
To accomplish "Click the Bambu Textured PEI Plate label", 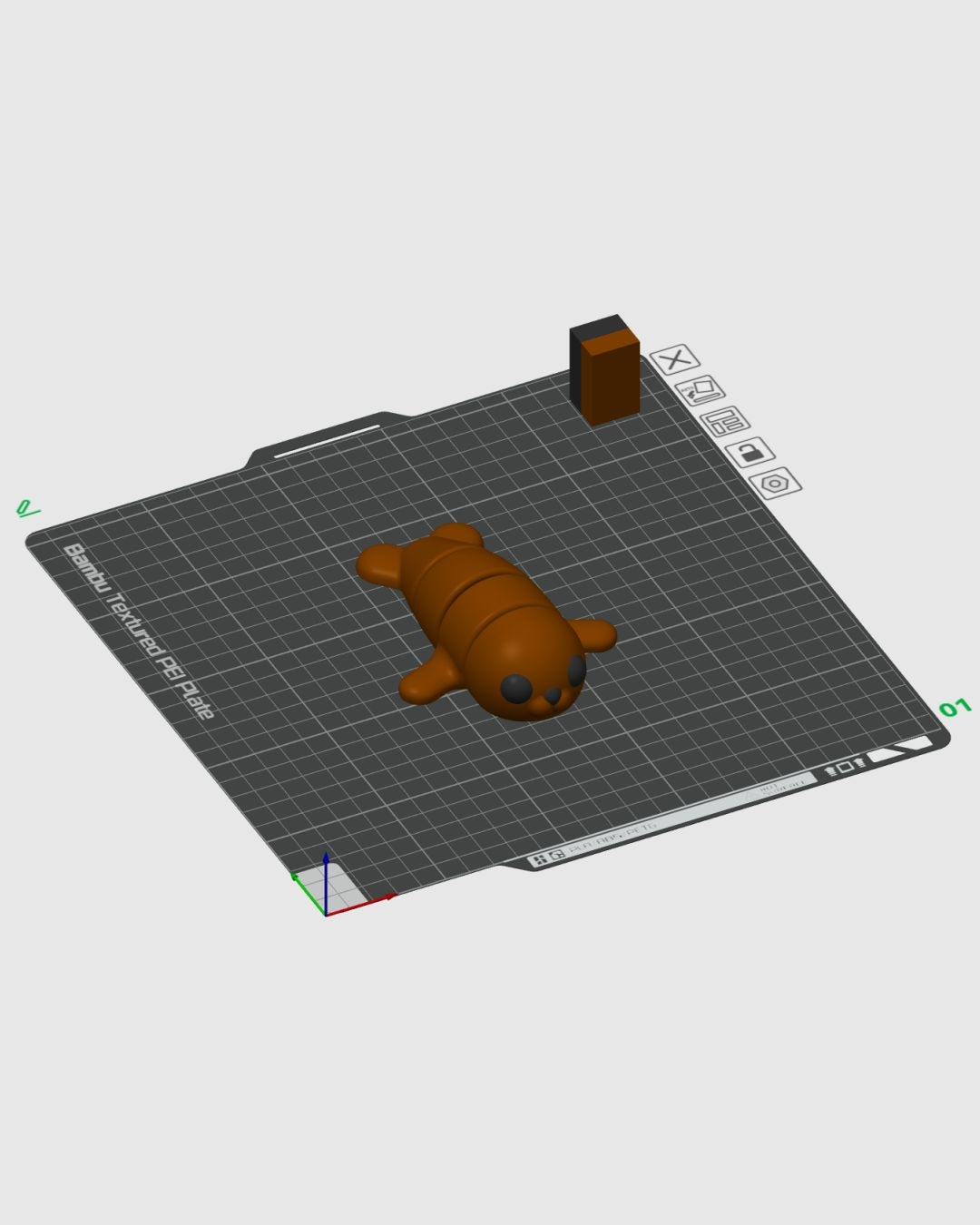I will pyautogui.click(x=138, y=630).
